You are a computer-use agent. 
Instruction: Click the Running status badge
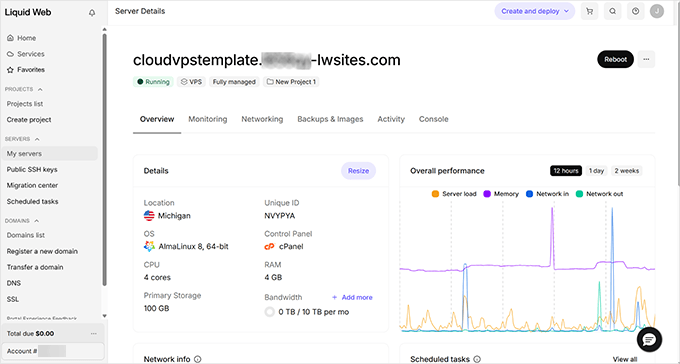pos(153,82)
